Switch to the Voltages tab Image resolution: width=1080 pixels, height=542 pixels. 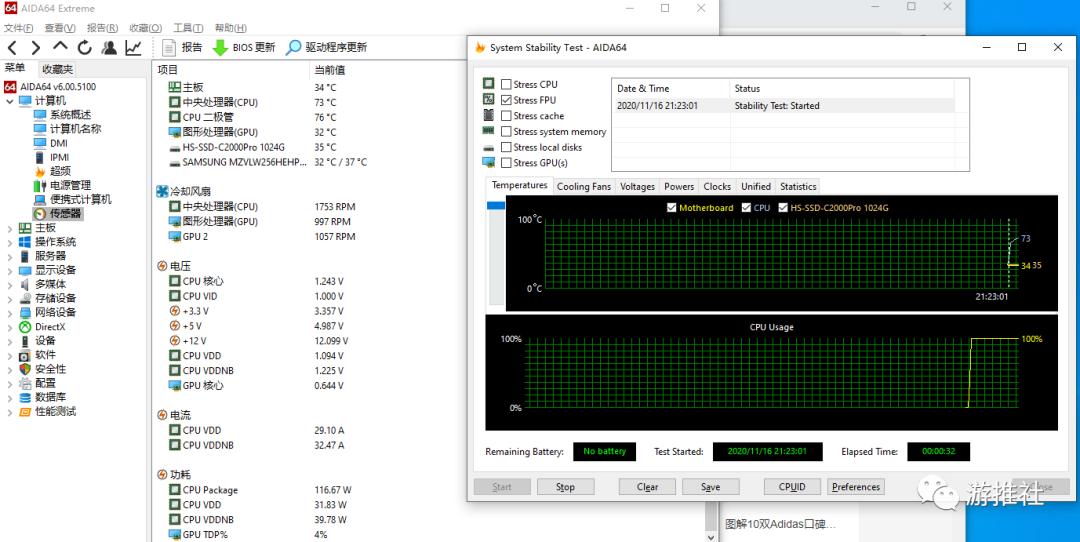[x=637, y=186]
